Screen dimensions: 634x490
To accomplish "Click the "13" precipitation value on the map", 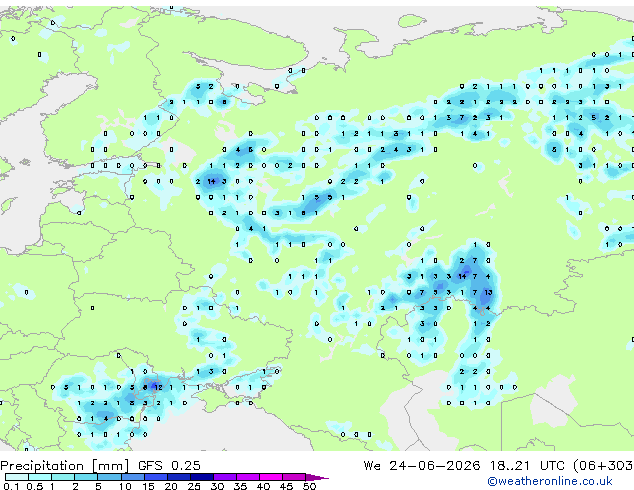I will tap(488, 292).
